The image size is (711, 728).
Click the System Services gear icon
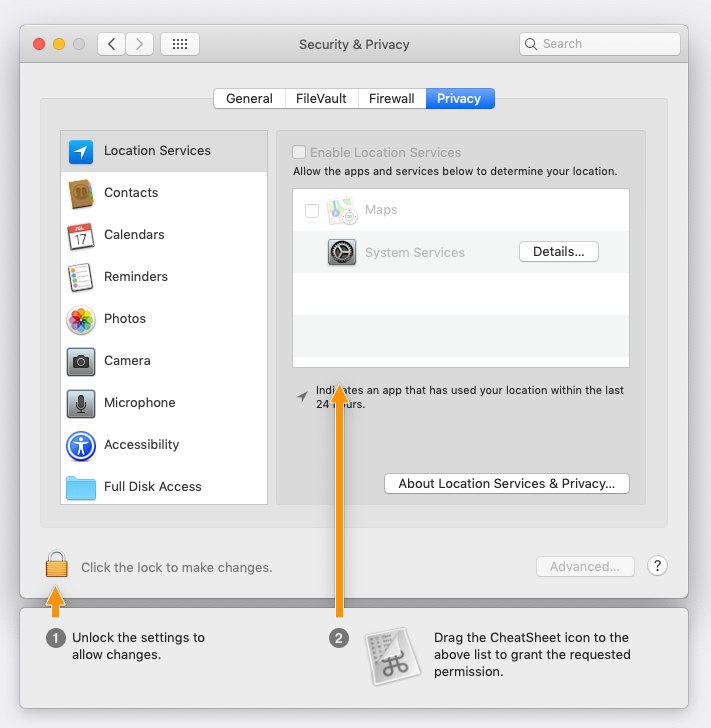click(x=342, y=252)
